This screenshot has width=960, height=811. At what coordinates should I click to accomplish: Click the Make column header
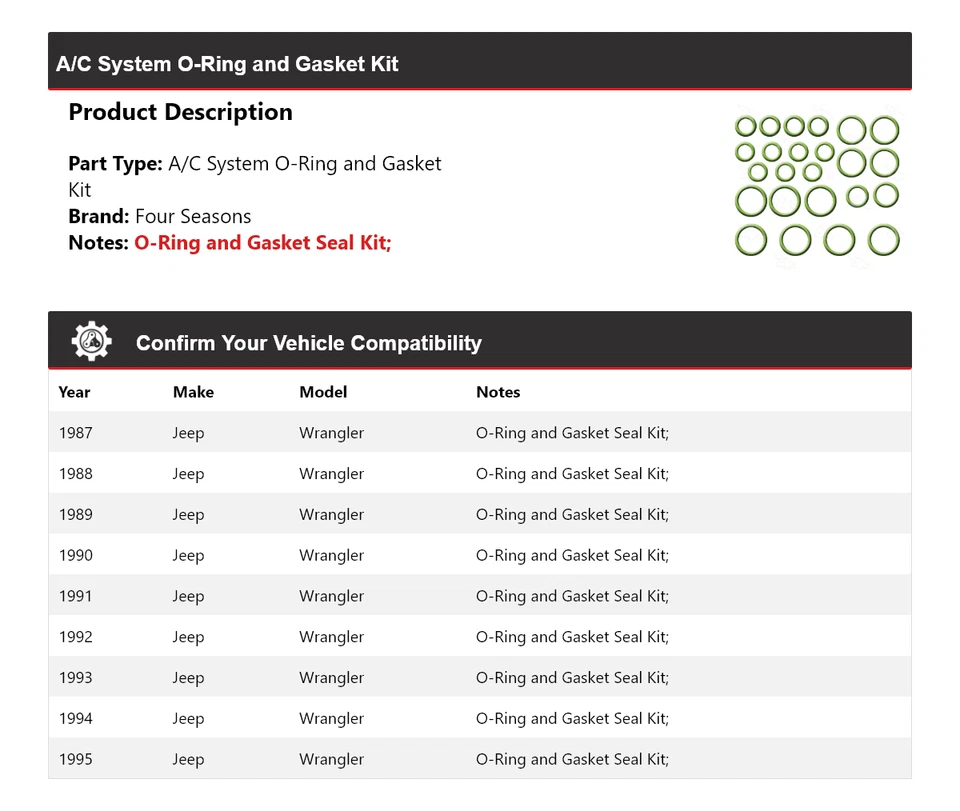pyautogui.click(x=193, y=392)
